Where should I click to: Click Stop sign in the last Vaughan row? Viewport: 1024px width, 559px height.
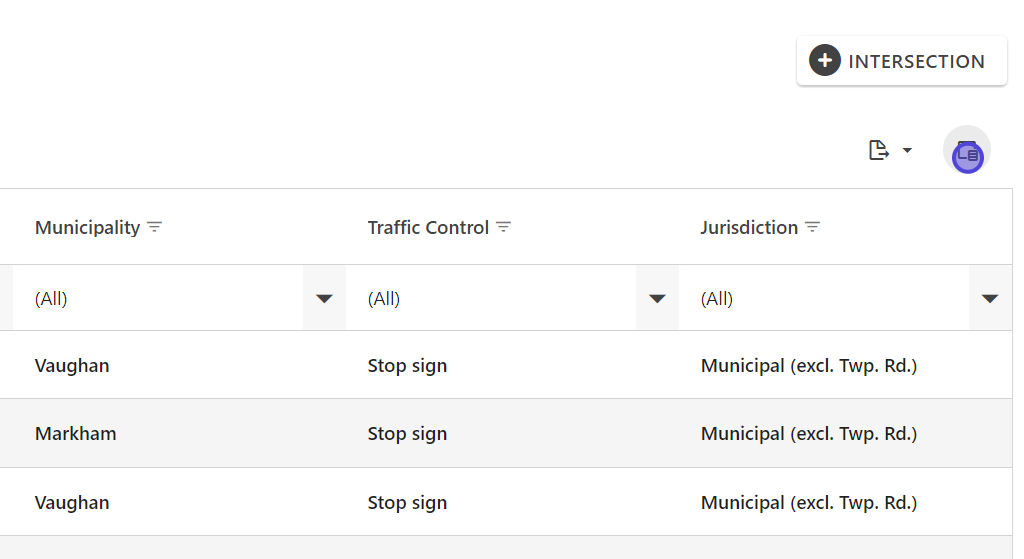pyautogui.click(x=407, y=503)
